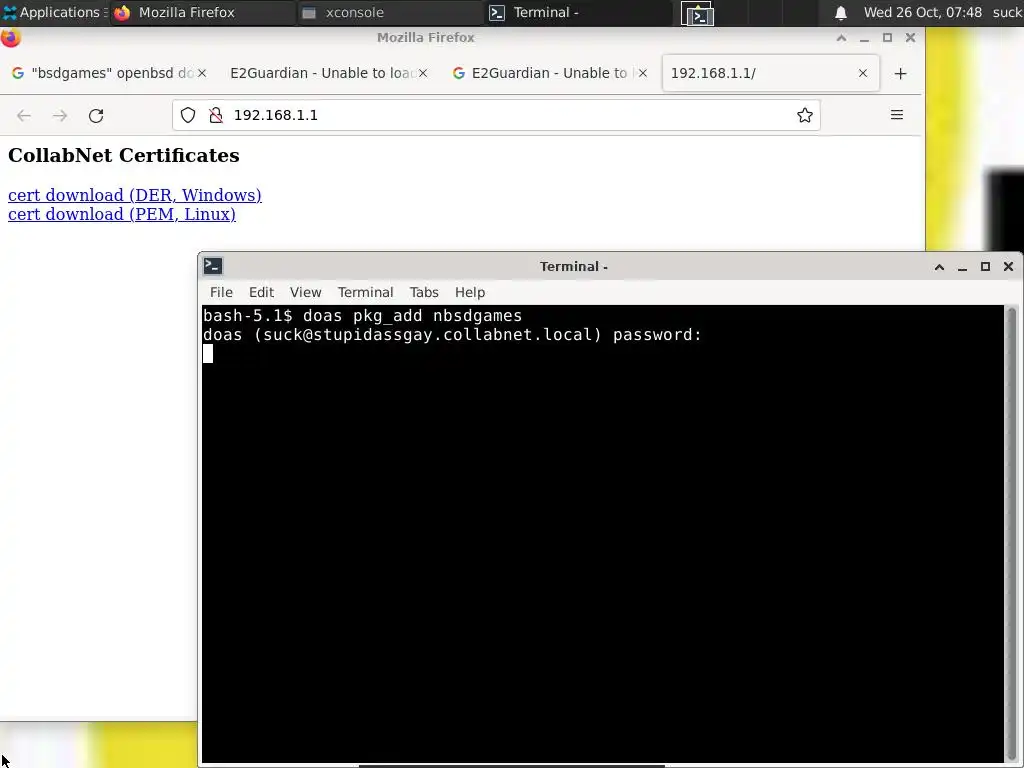
Task: Shade the Terminal window with the up arrow
Action: (x=939, y=266)
